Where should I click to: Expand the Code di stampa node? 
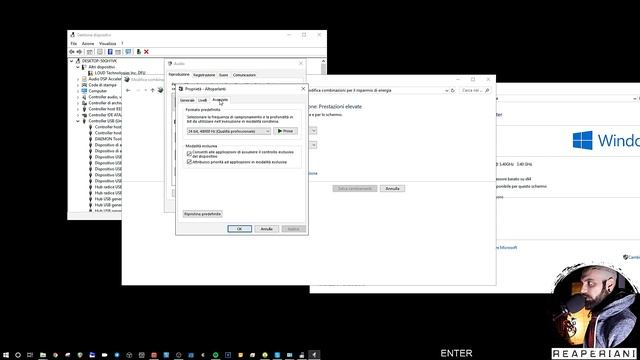78,85
